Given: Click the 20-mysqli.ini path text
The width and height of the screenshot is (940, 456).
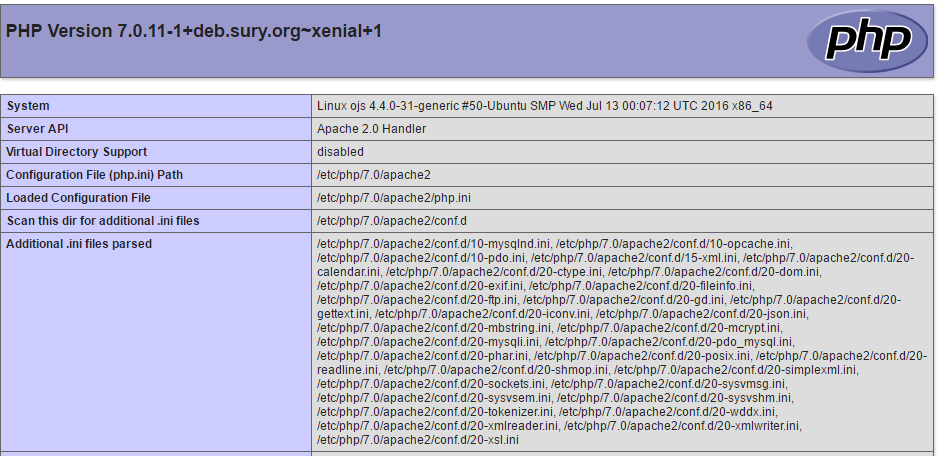Looking at the screenshot, I should (x=427, y=342).
